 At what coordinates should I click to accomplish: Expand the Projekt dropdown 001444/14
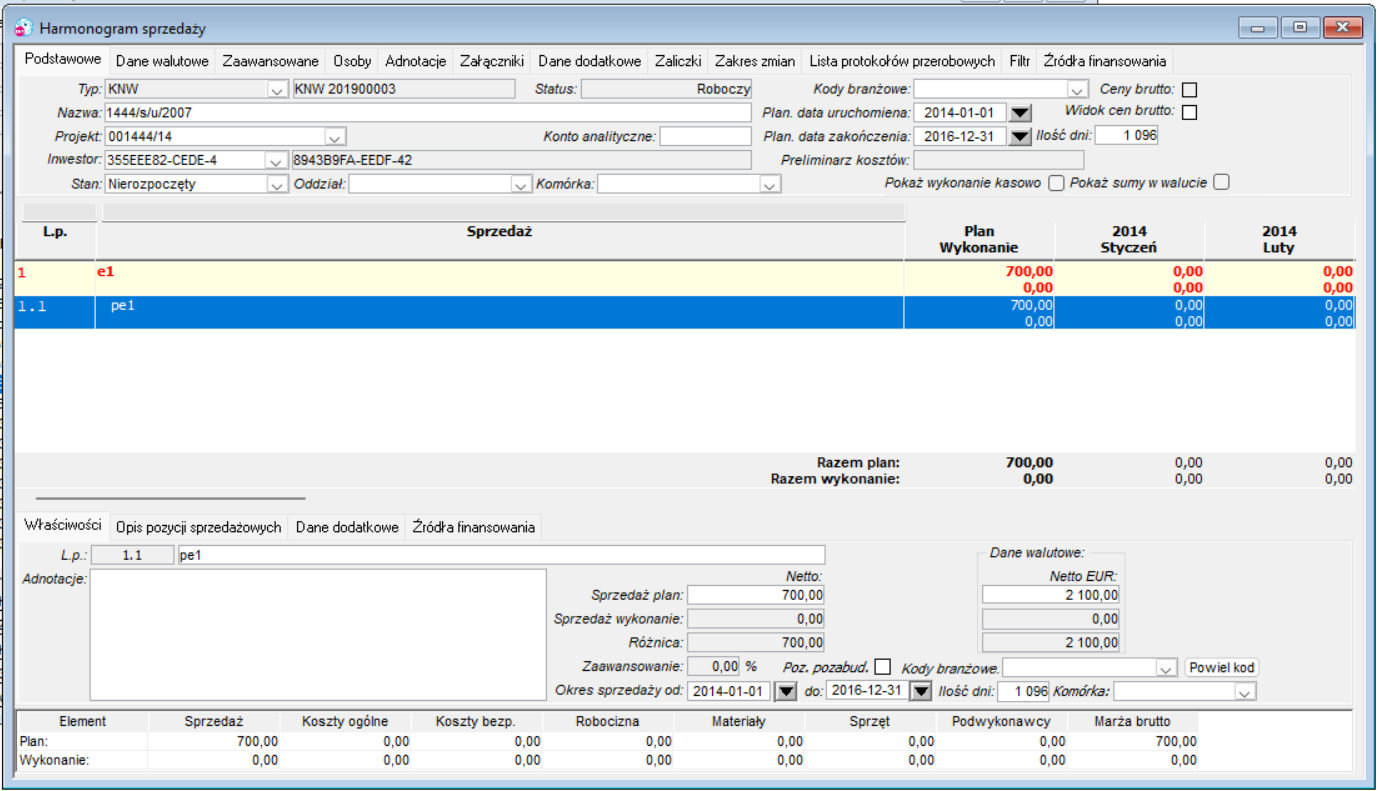(x=335, y=137)
